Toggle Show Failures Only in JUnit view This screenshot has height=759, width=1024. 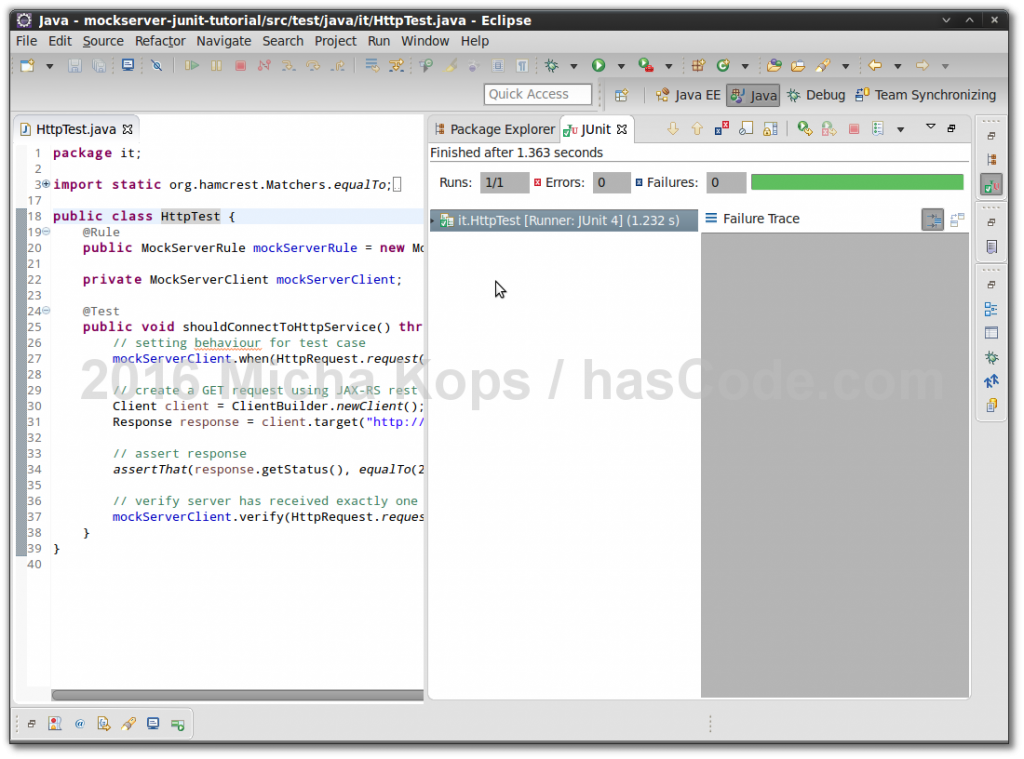721,129
